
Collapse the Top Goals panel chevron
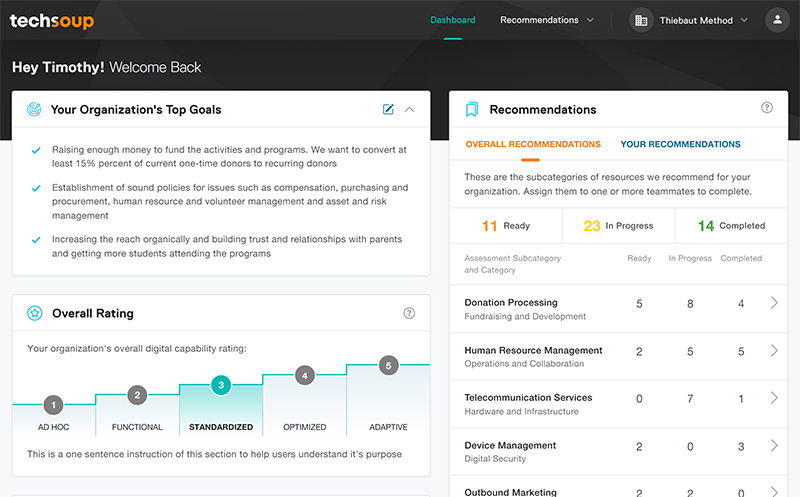pyautogui.click(x=409, y=109)
